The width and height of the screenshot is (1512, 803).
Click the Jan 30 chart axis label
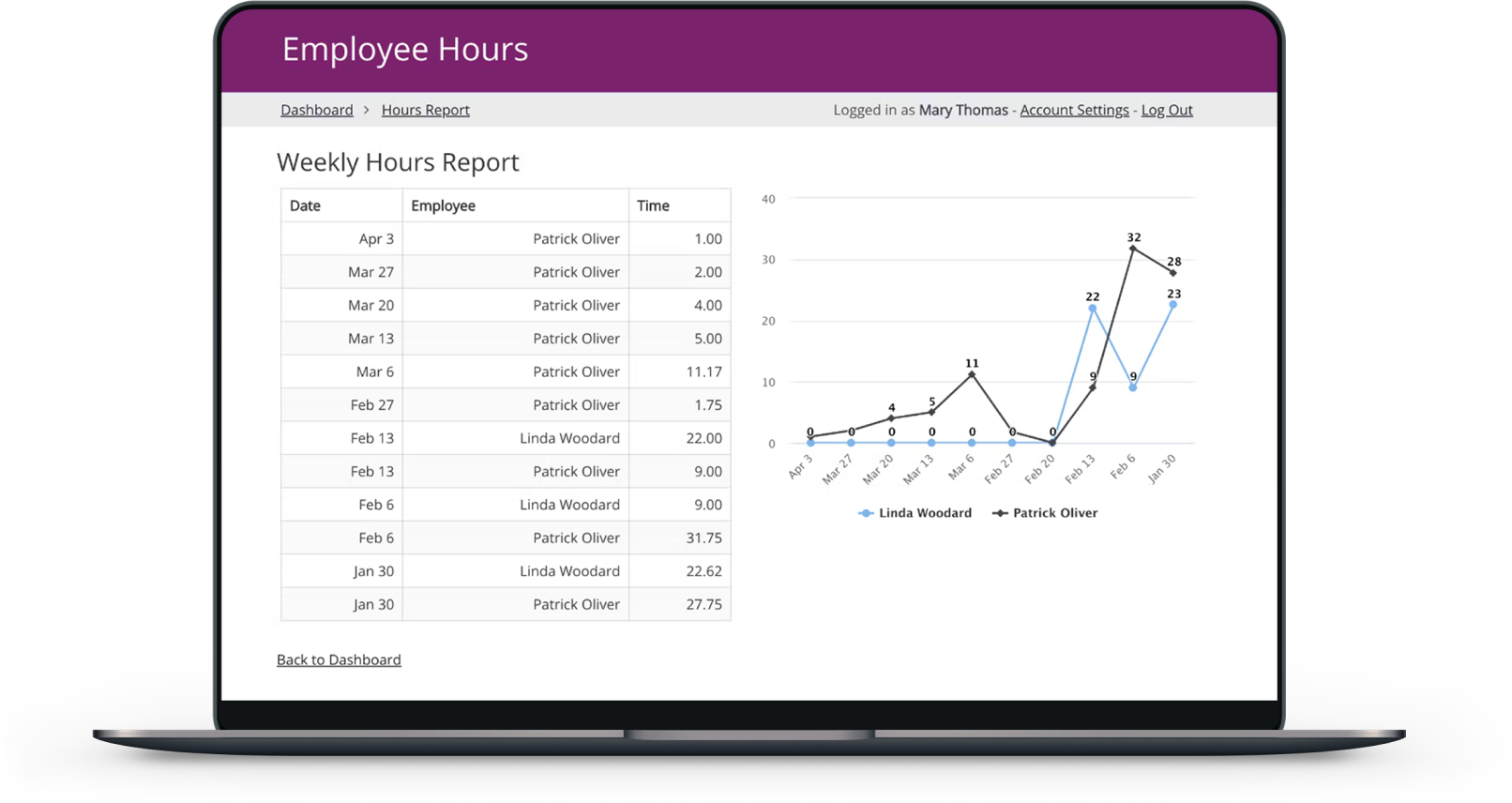click(x=1161, y=468)
